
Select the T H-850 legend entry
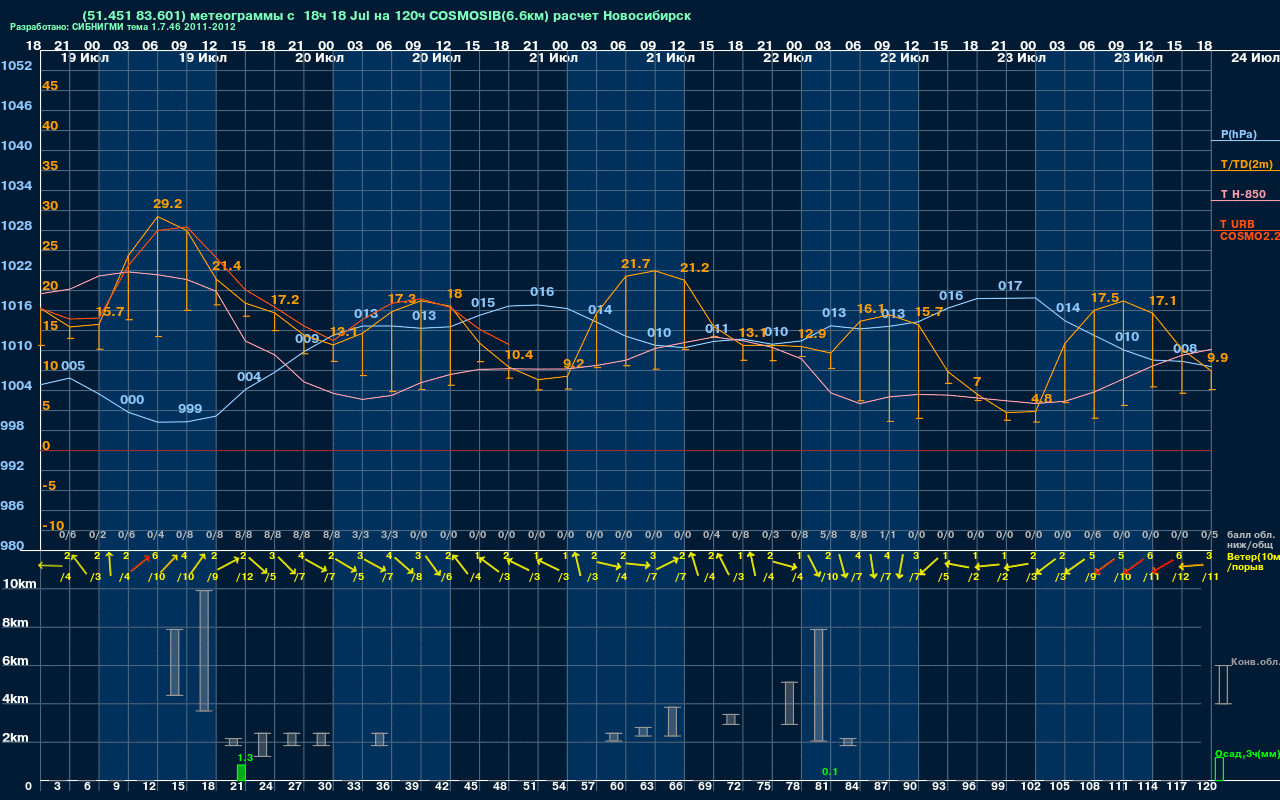pyautogui.click(x=1242, y=194)
